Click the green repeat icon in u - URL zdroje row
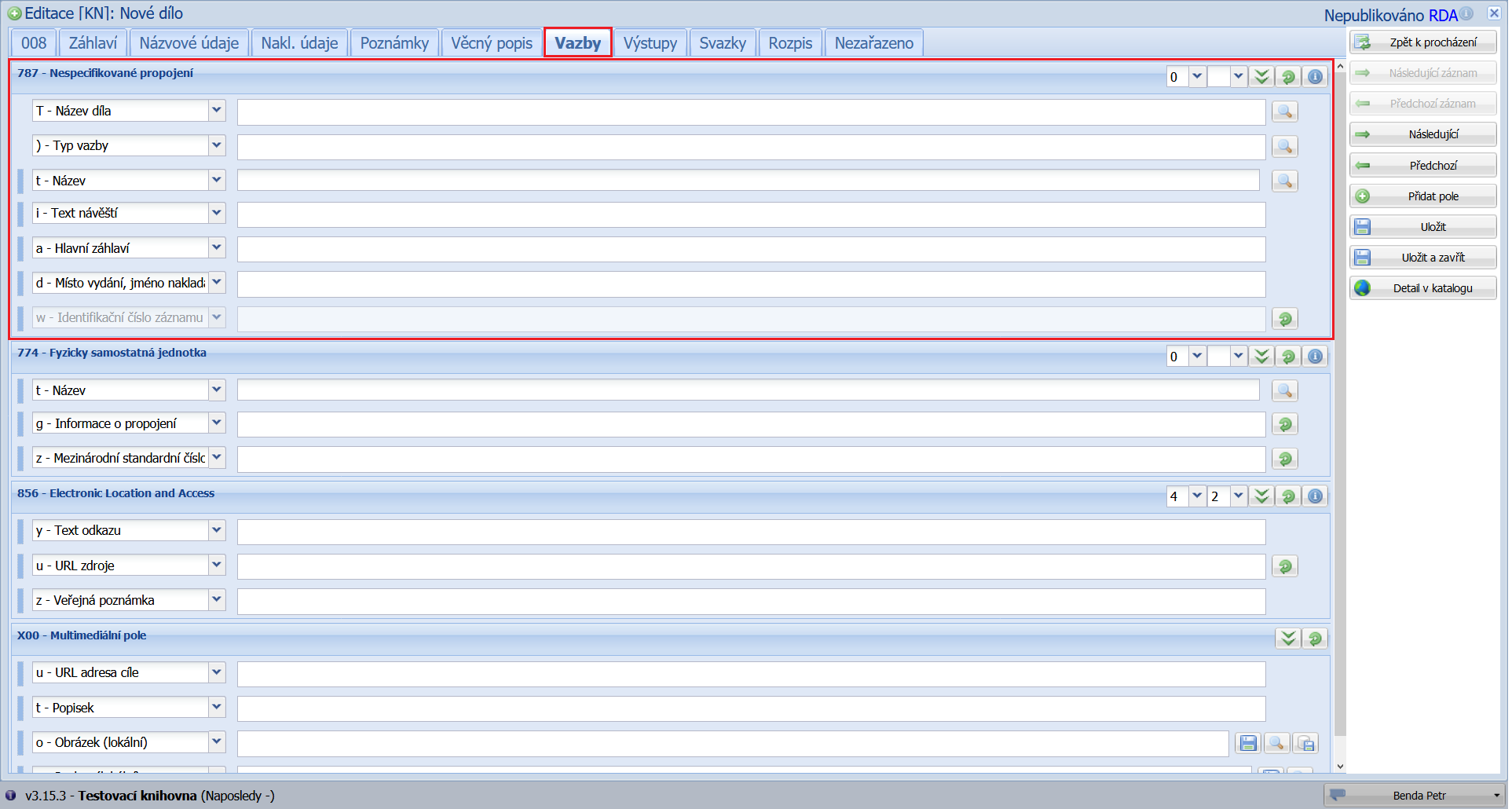The image size is (1512, 809). click(x=1285, y=566)
